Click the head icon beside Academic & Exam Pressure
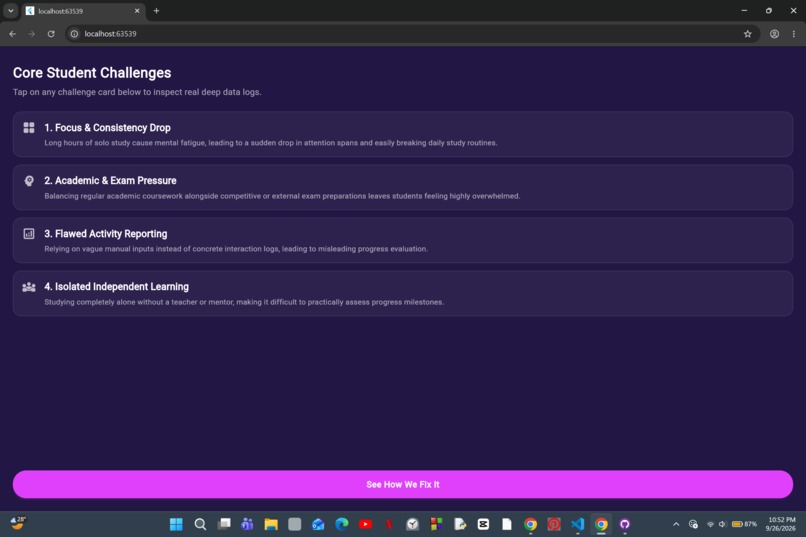The image size is (806, 537). (29, 181)
